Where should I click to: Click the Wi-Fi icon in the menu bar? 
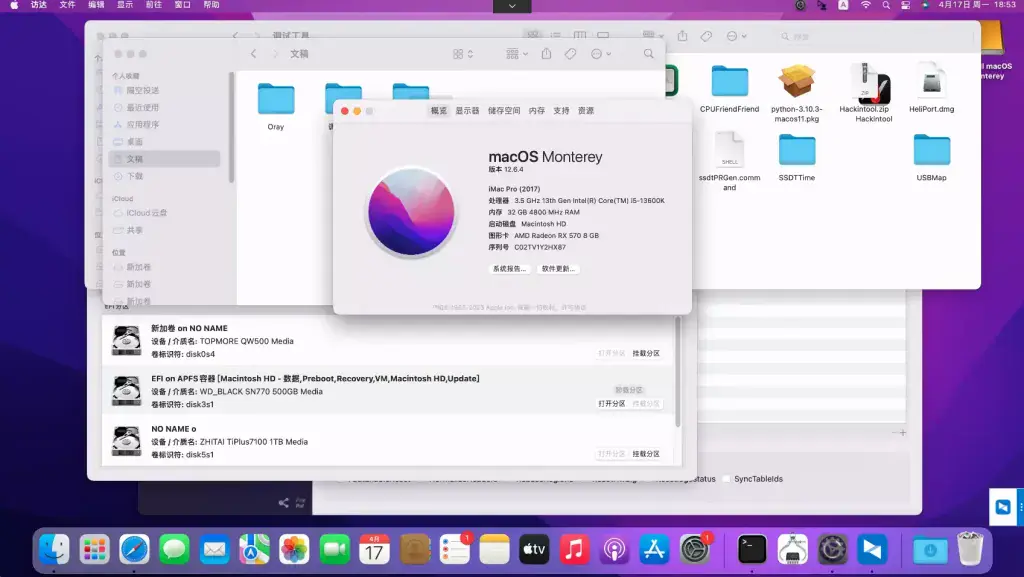click(x=865, y=5)
